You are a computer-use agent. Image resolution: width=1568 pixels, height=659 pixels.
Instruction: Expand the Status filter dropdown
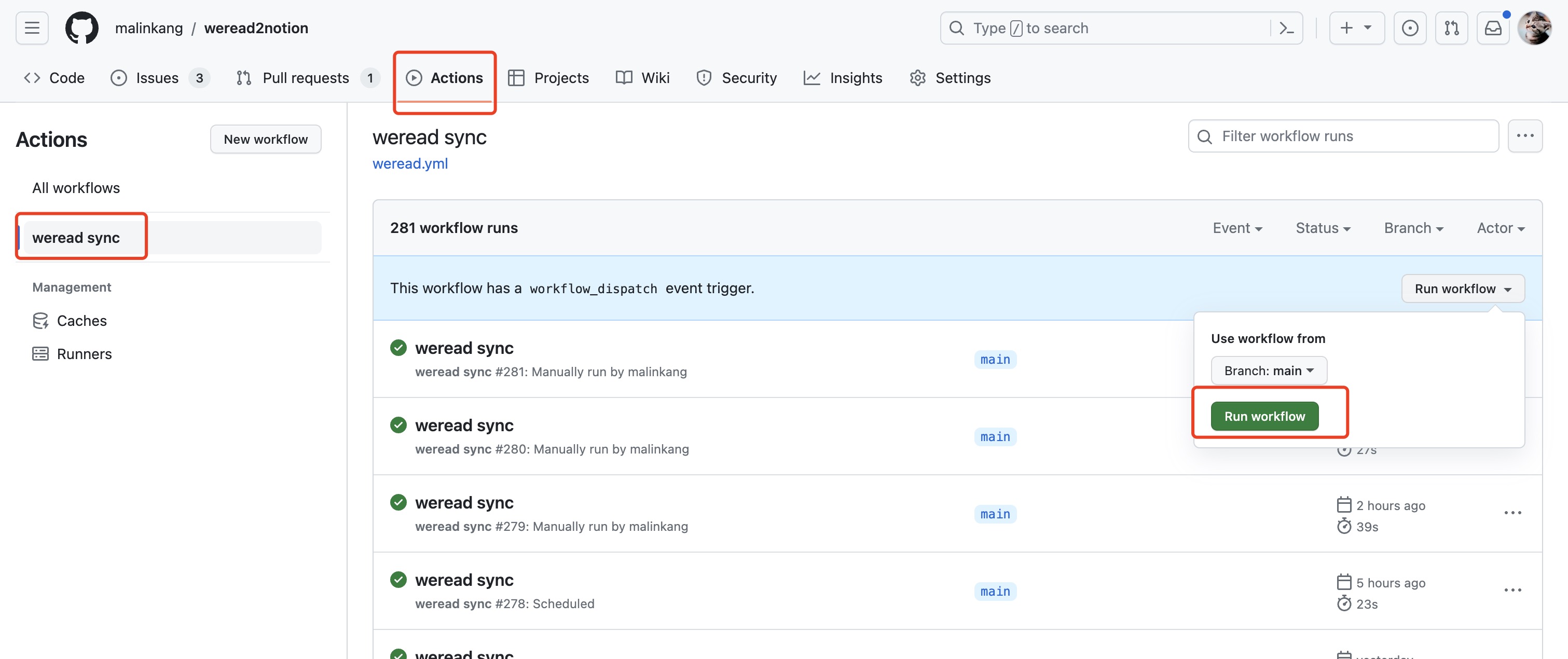(x=1323, y=228)
